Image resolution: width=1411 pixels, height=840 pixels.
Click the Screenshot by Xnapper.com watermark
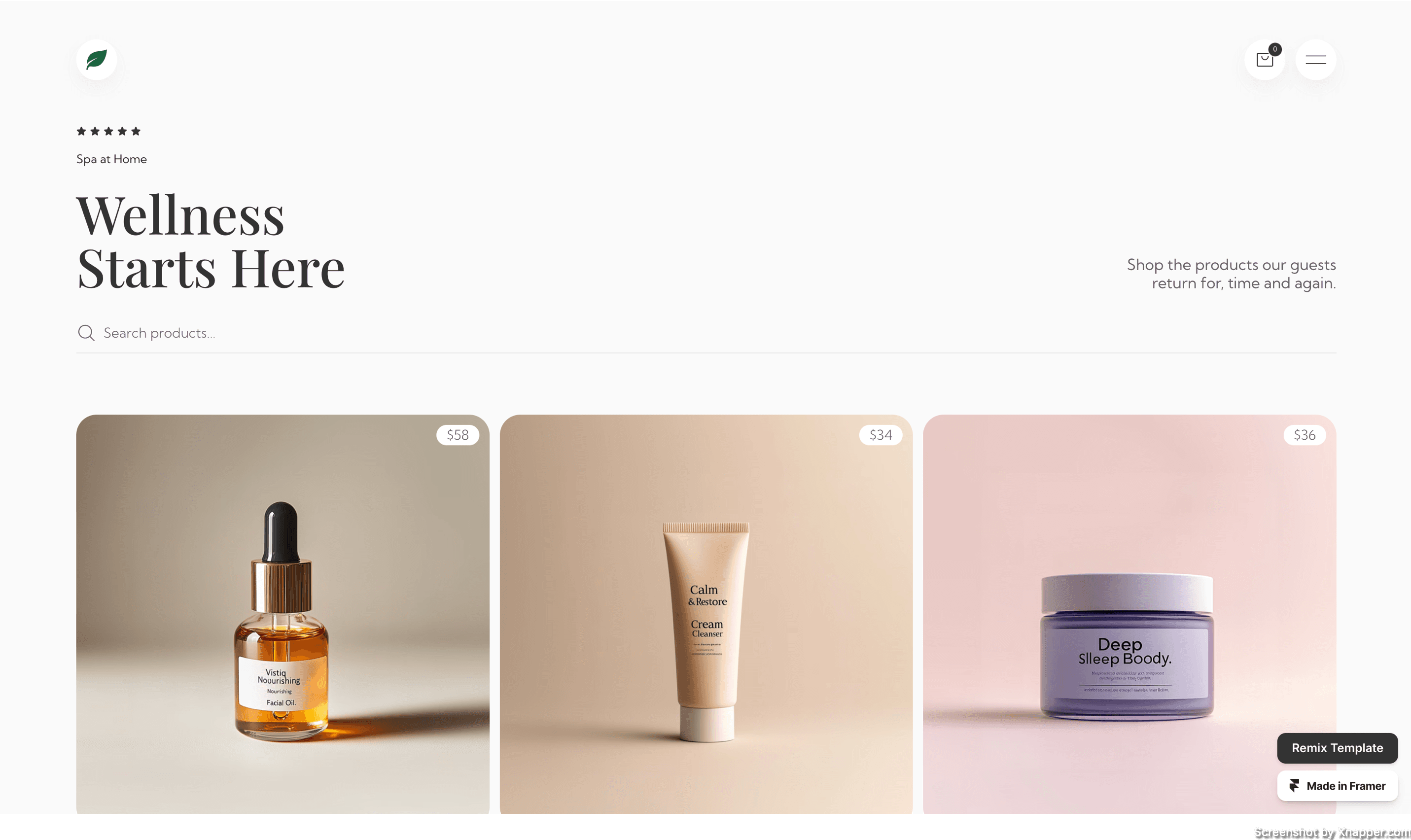pyautogui.click(x=1332, y=833)
